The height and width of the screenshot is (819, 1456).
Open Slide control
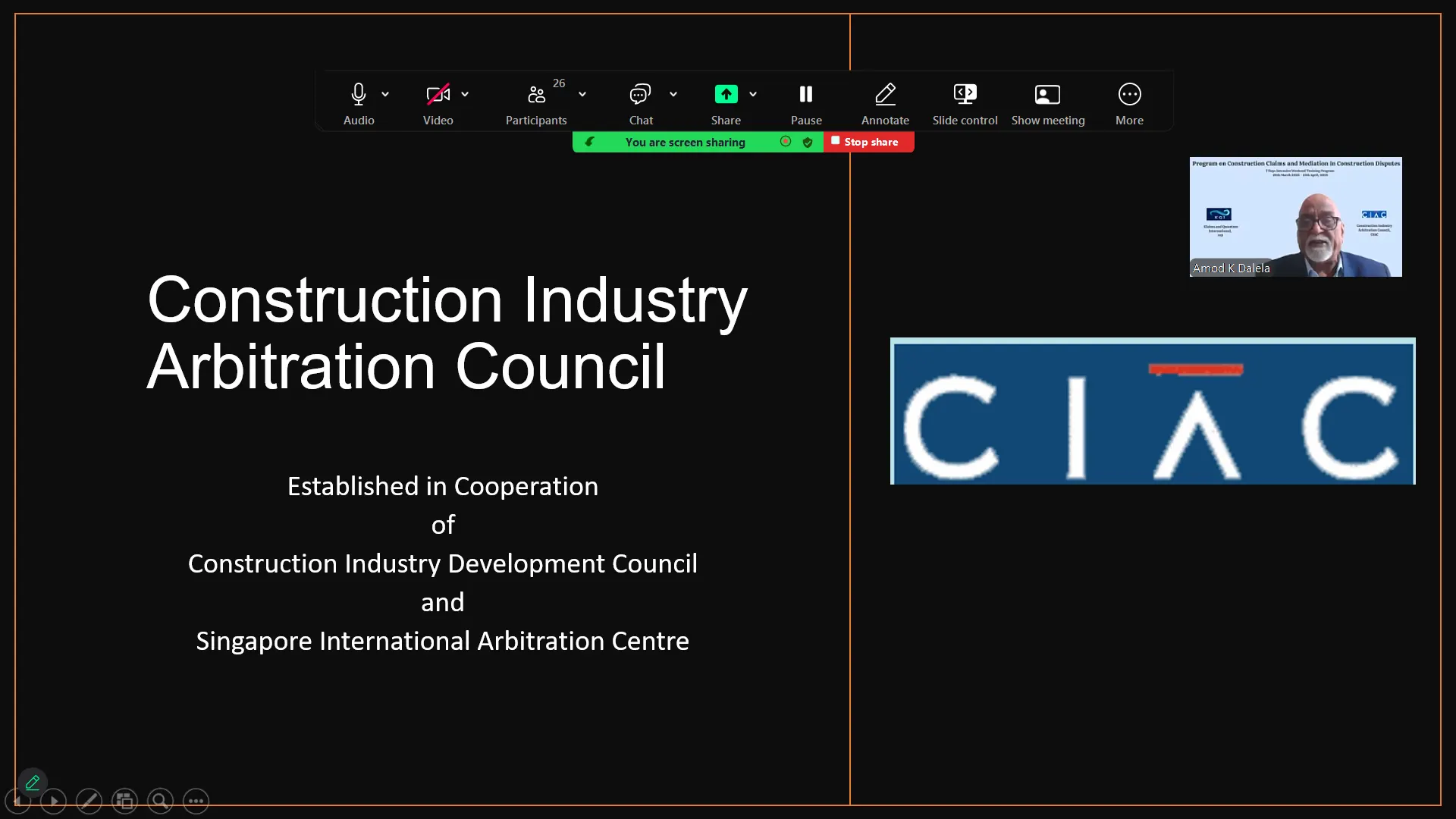pos(965,103)
